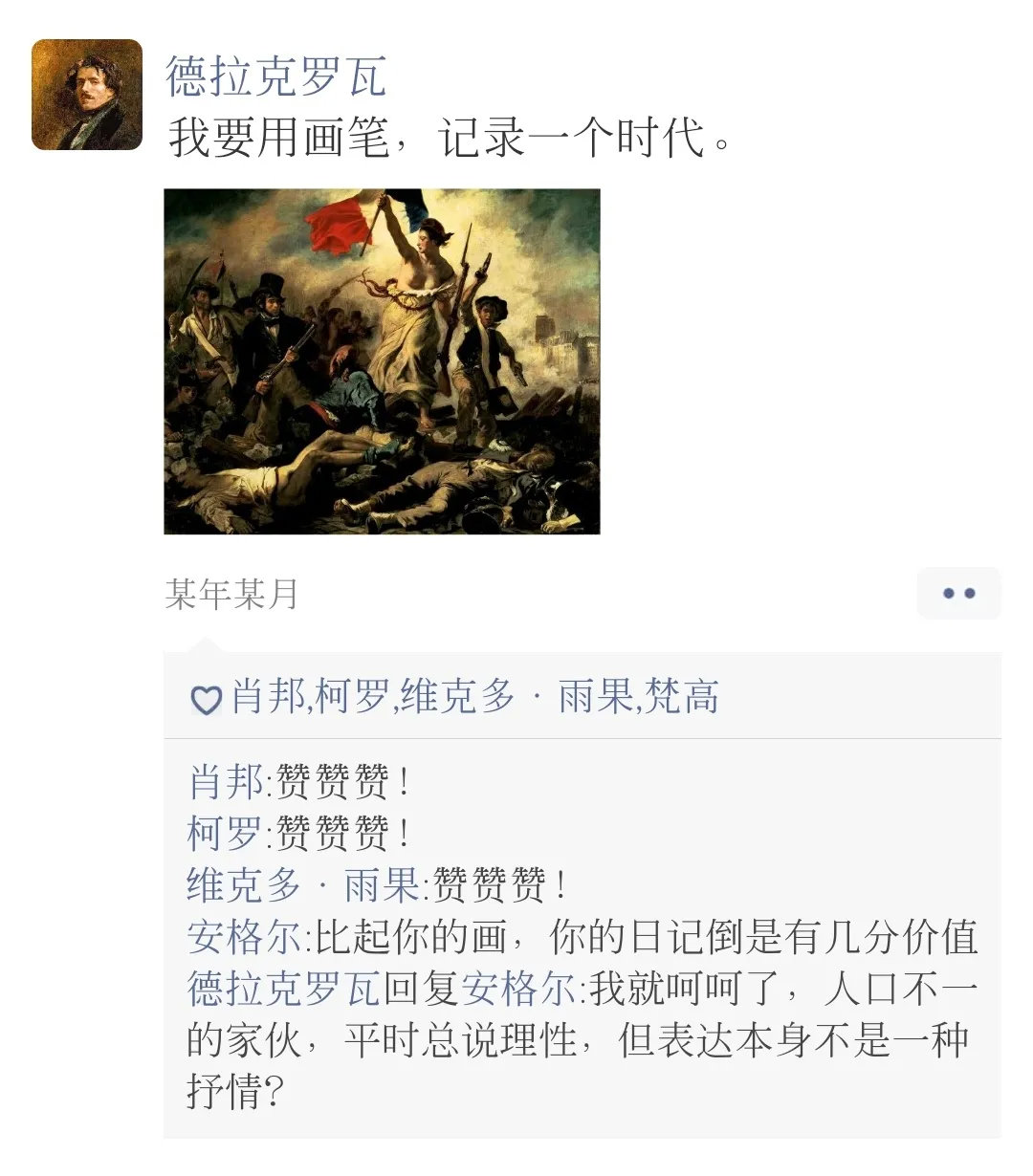Open 德拉克罗瓦 username at post top
Viewport: 1033px width, 1176px height.
pos(276,76)
